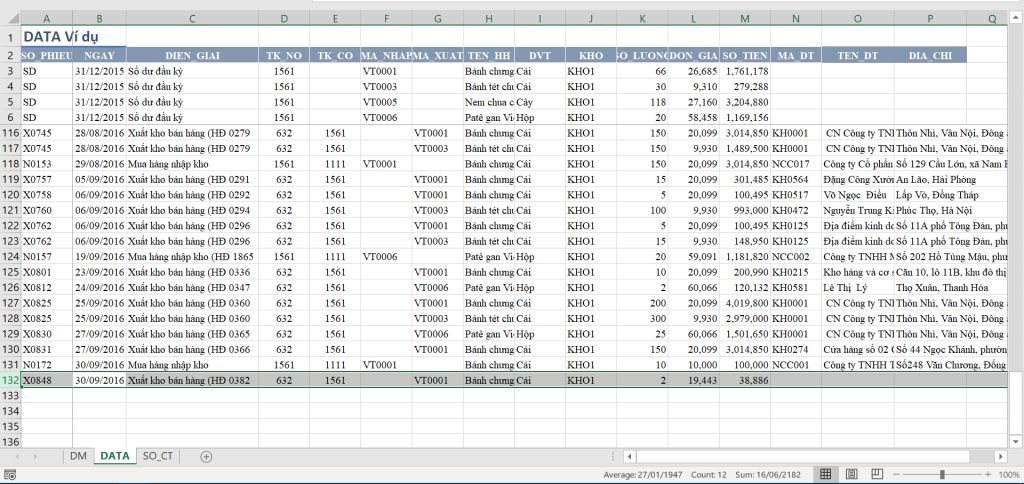Viewport: 1024px width, 484px height.
Task: Switch to Normal view in status bar
Action: coord(825,474)
